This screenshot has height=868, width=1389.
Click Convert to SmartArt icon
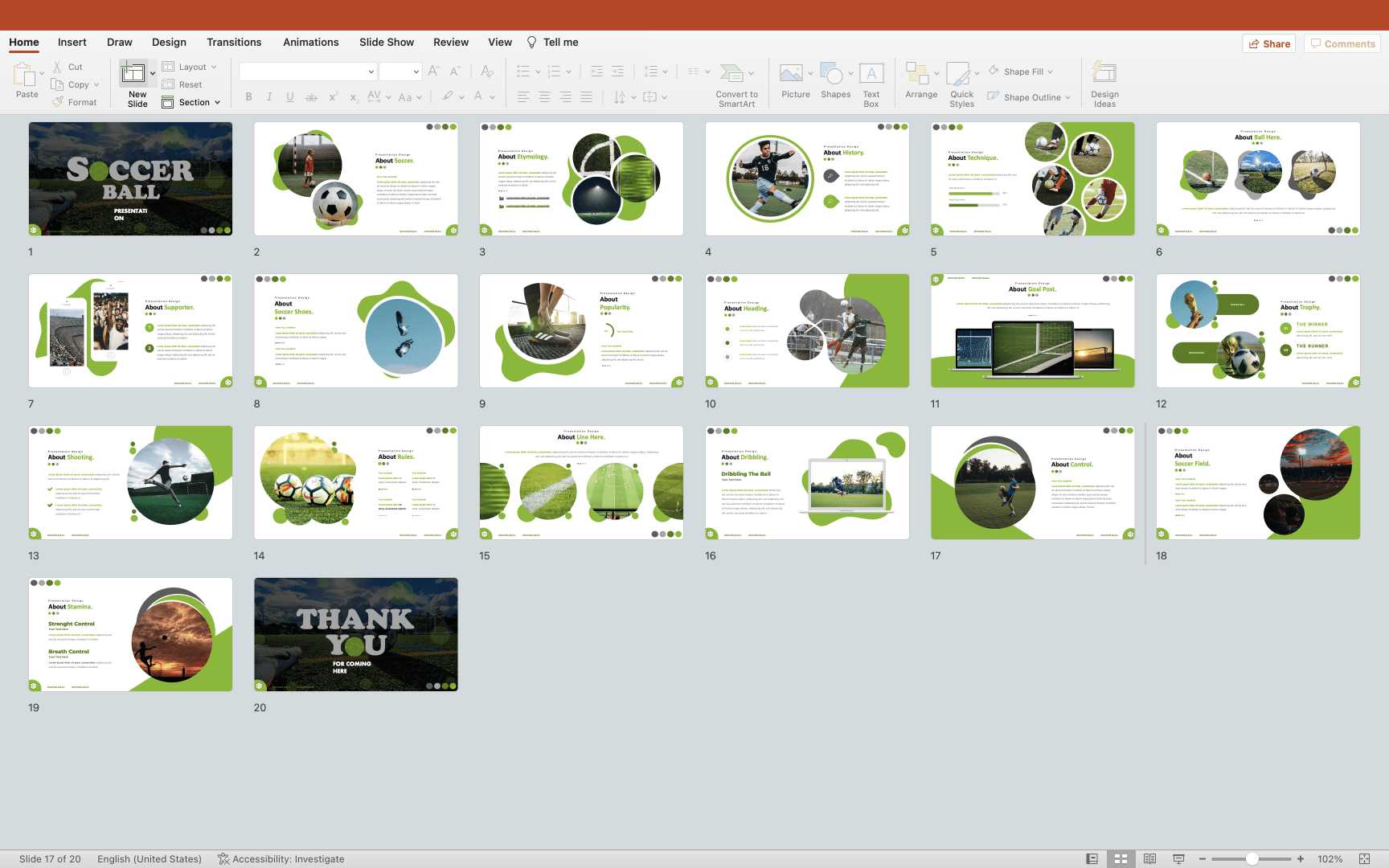tap(731, 75)
